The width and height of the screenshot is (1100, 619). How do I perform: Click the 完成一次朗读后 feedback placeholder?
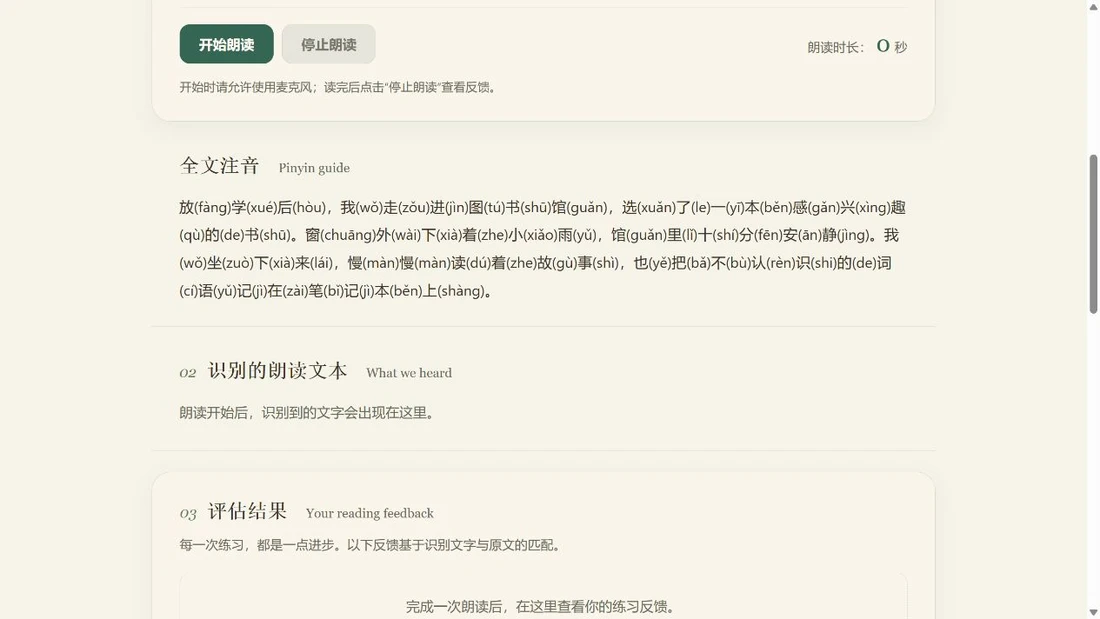click(x=541, y=606)
